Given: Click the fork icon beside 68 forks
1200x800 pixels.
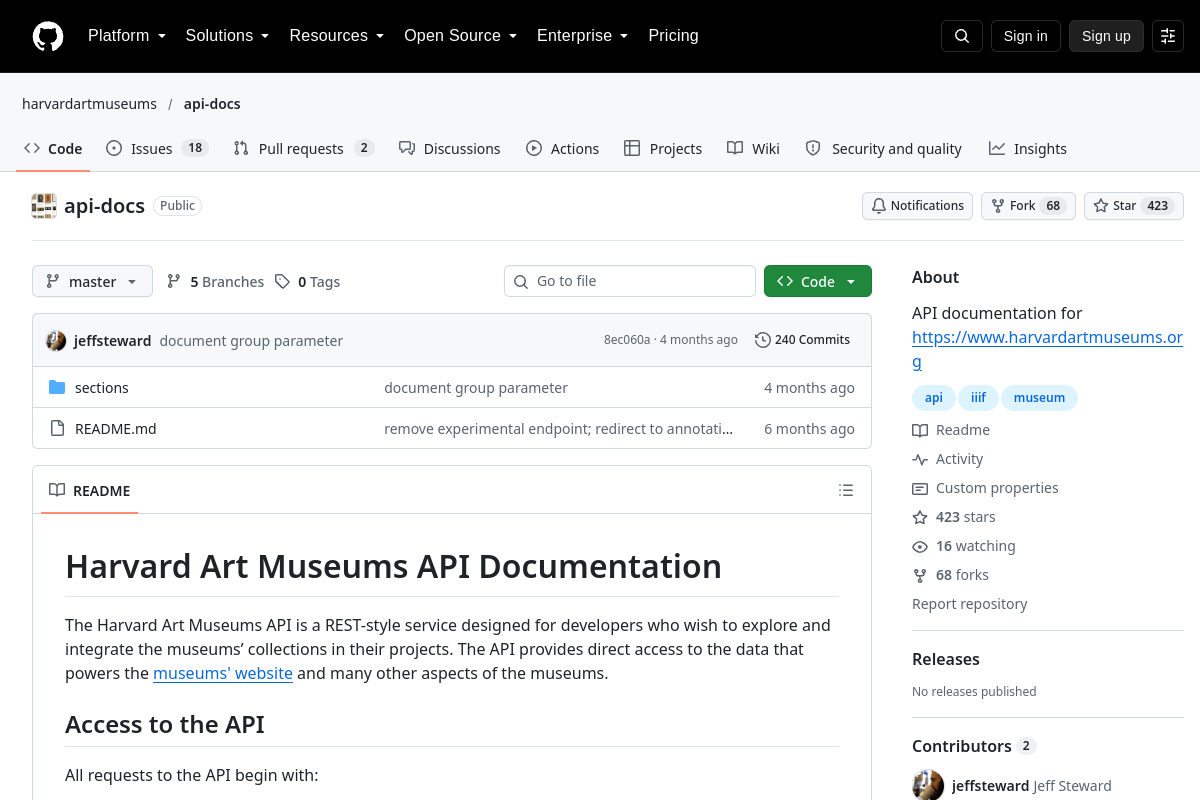Looking at the screenshot, I should [920, 575].
